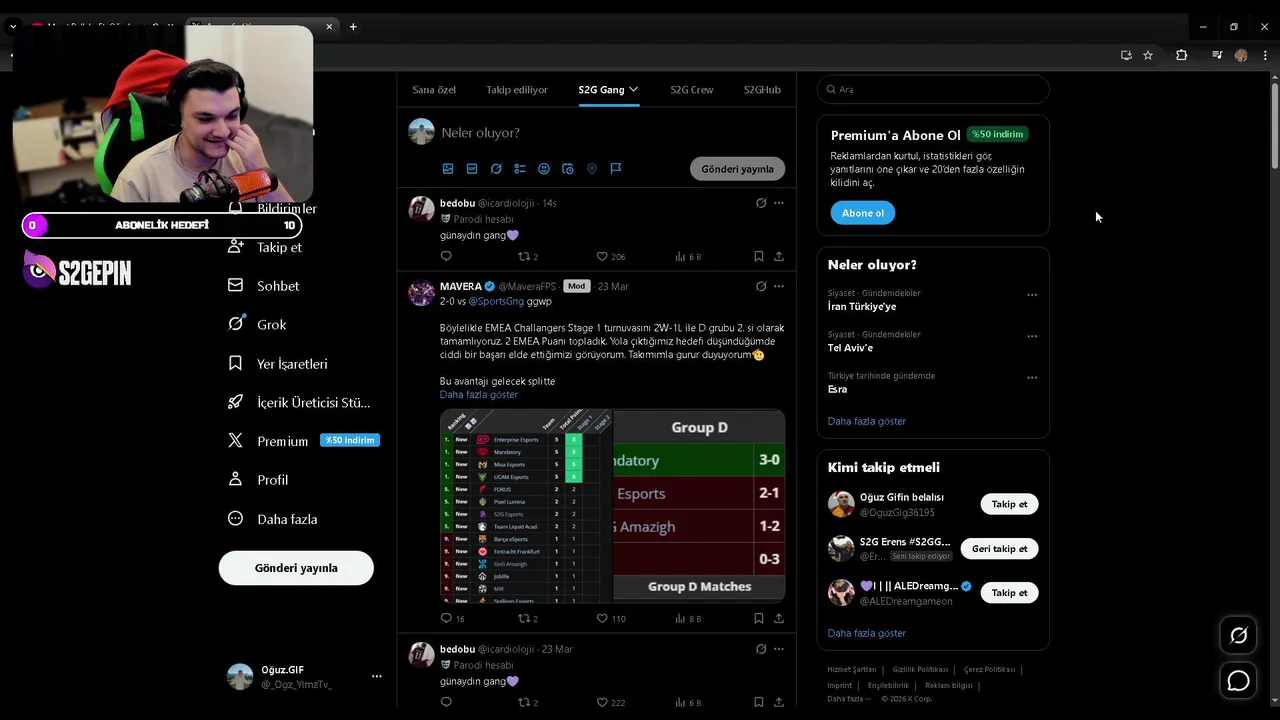The width and height of the screenshot is (1280, 720).
Task: Like bedobu's 23 Mar post with 222 likes
Action: (602, 703)
